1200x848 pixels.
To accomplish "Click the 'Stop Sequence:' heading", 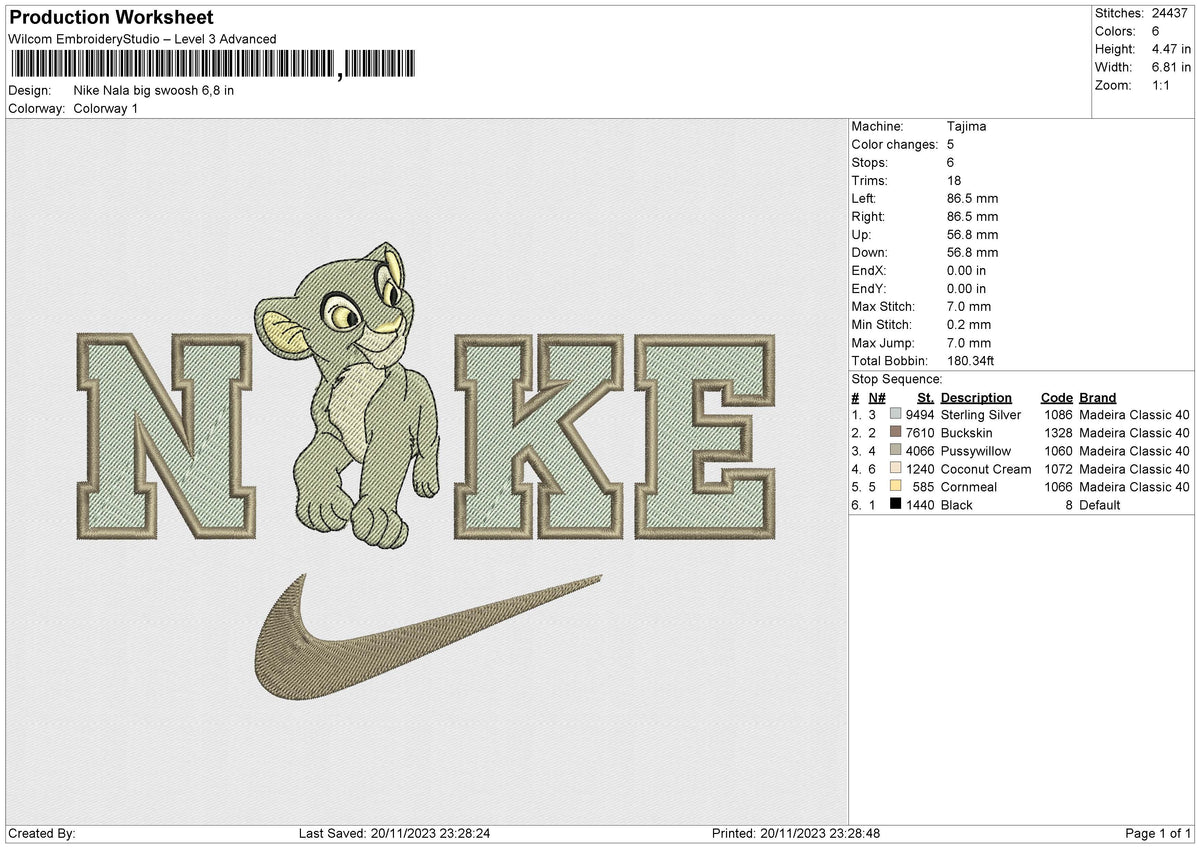I will tap(896, 379).
